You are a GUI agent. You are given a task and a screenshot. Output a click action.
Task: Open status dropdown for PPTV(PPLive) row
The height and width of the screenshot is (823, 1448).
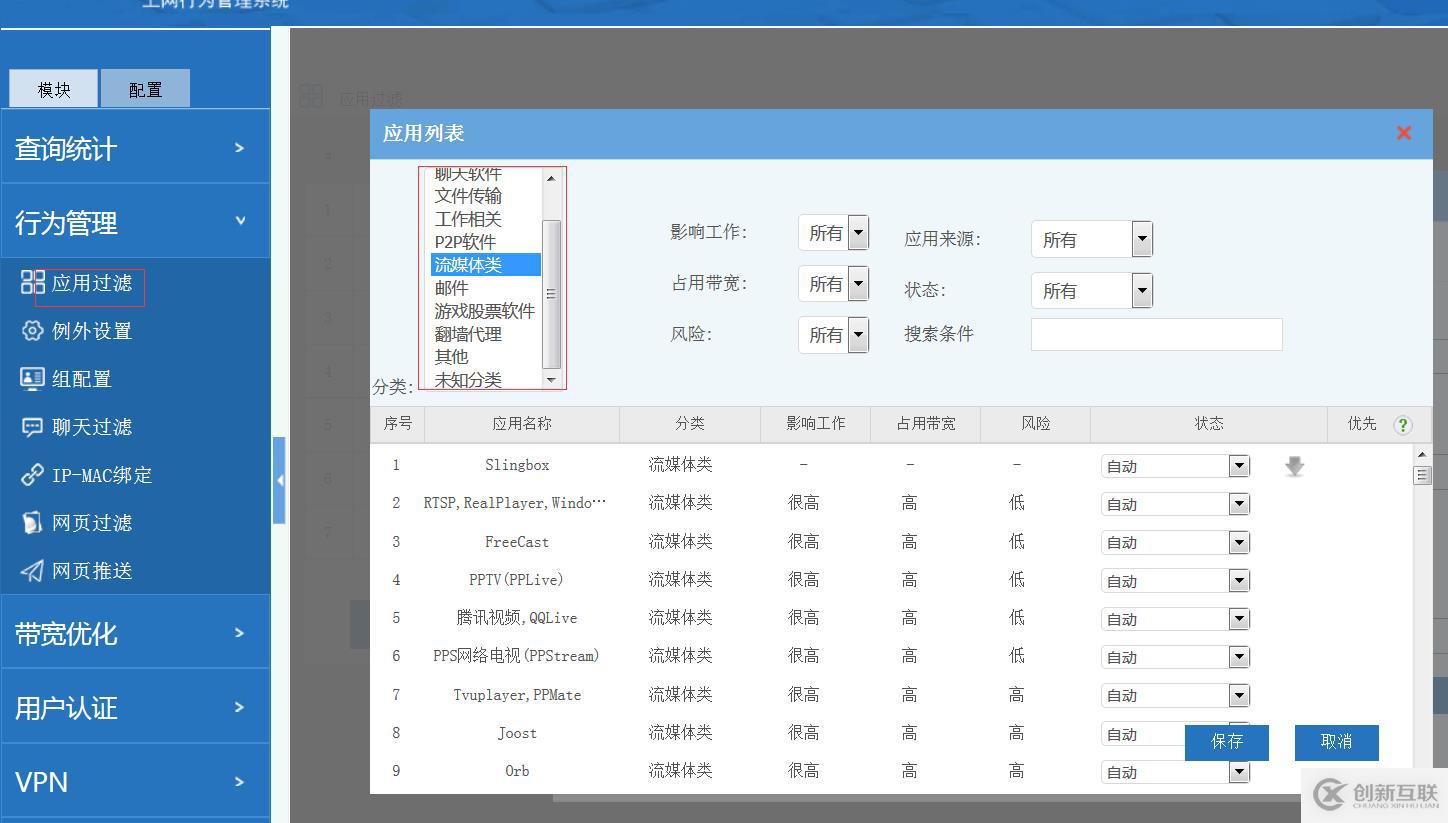pyautogui.click(x=1239, y=580)
